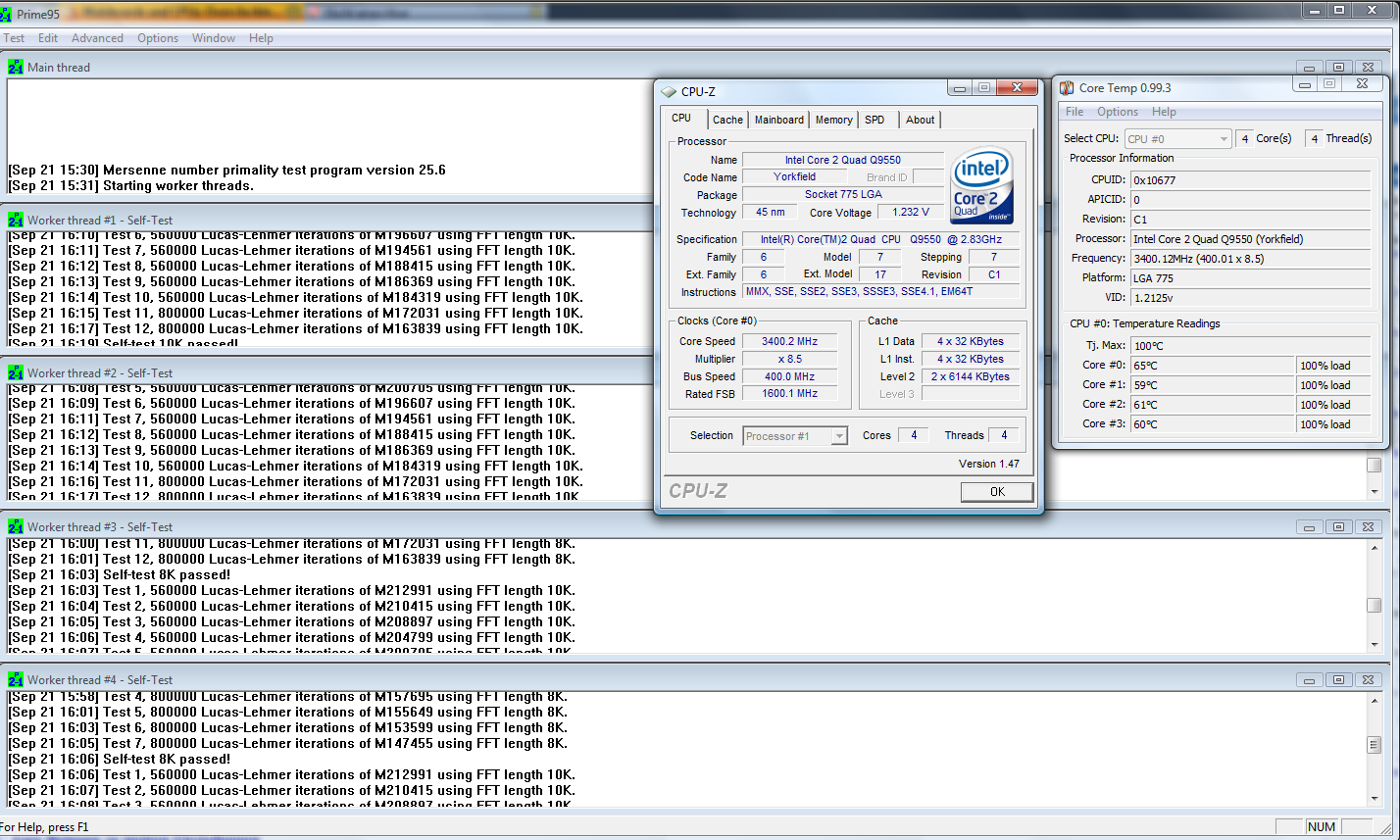Click the Core Temp title bar icon
This screenshot has height=840, width=1400.
tap(1067, 88)
